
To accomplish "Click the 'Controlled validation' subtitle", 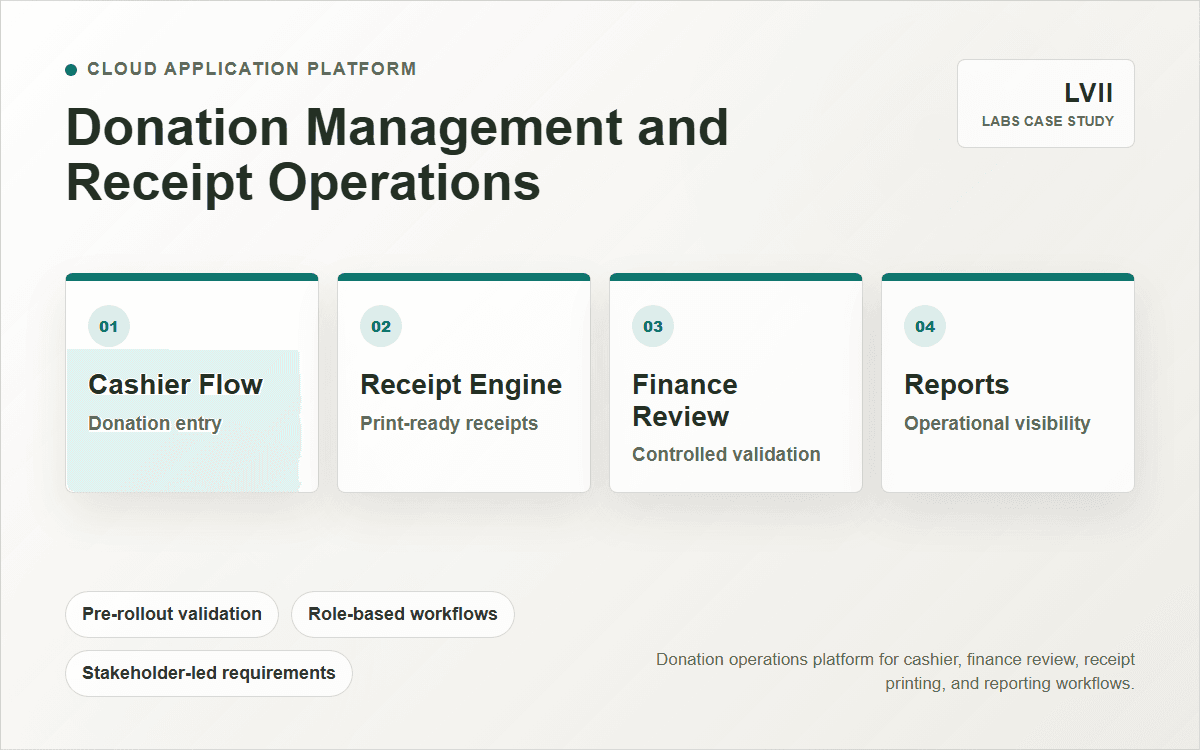I will [726, 454].
